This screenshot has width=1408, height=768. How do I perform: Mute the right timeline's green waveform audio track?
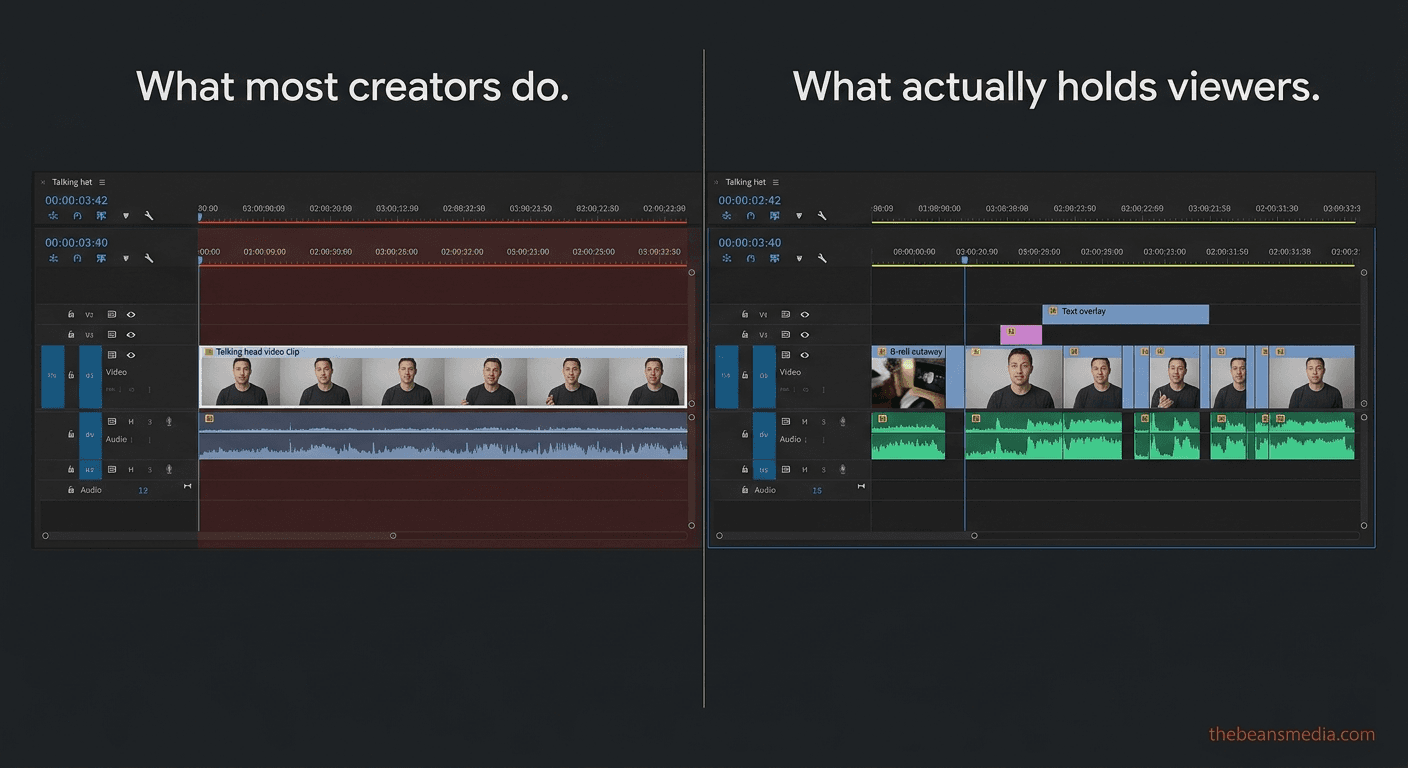click(x=805, y=422)
